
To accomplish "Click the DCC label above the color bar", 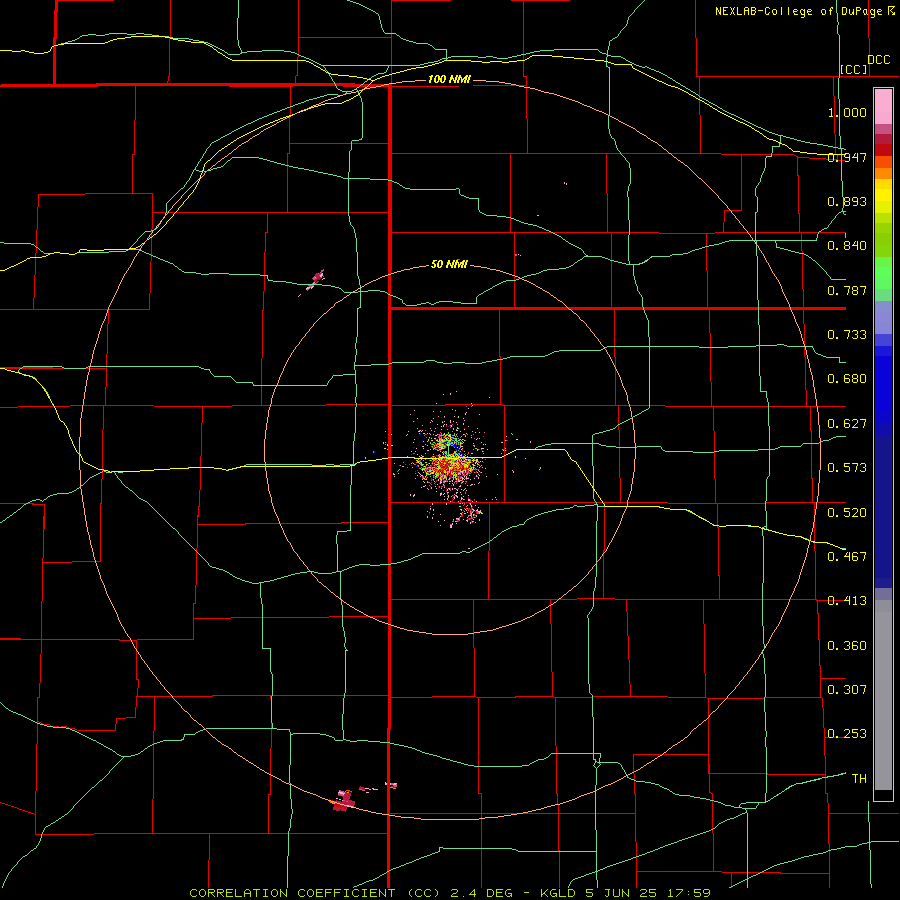I will [879, 60].
